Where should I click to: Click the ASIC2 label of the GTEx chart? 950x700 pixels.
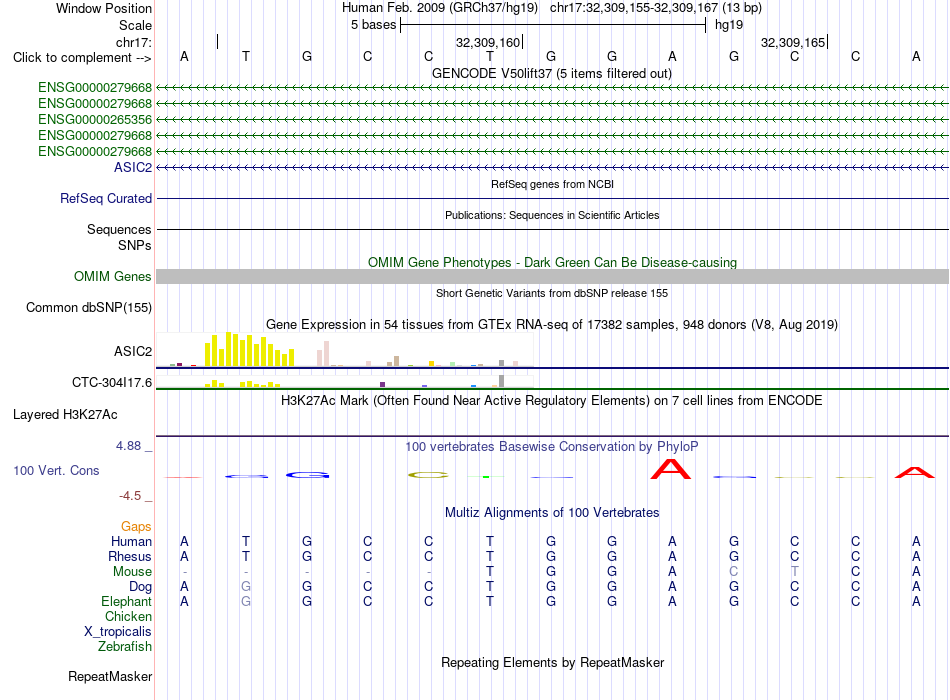(133, 352)
